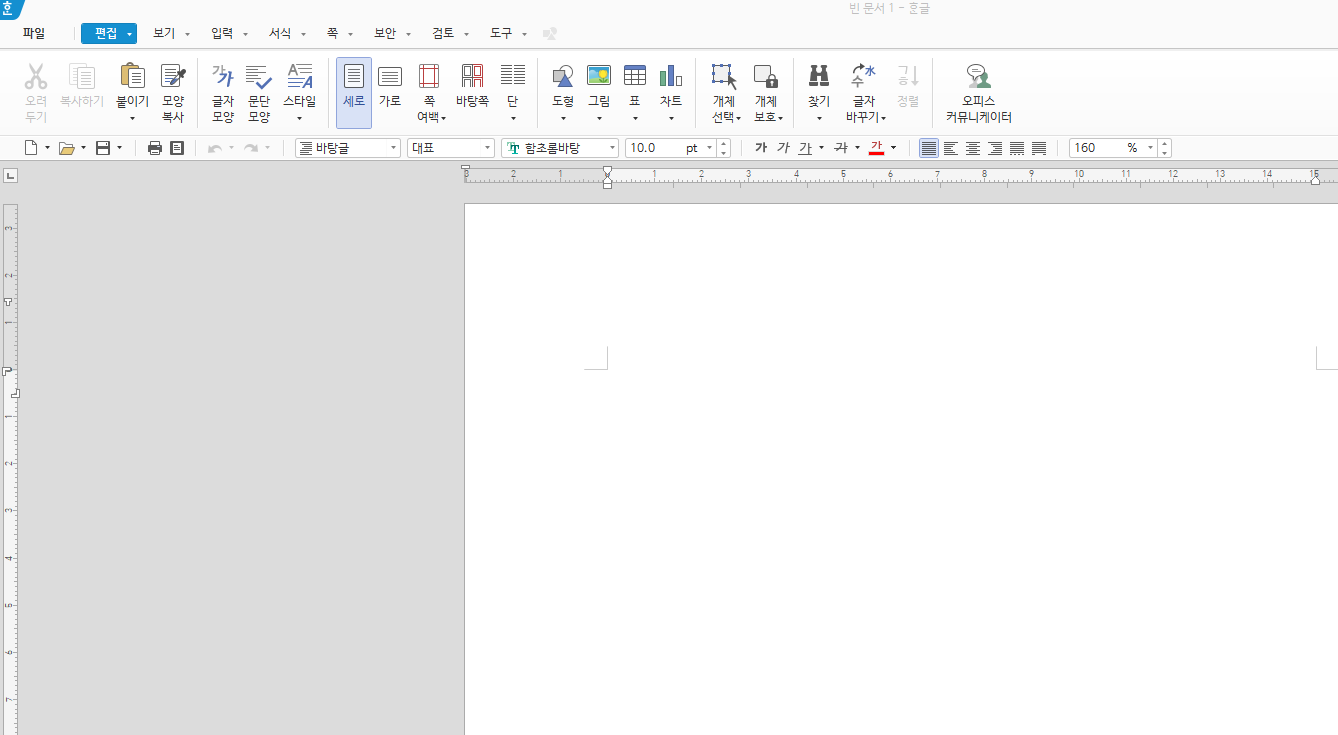Toggle underline 가 formatting
This screenshot has width=1338, height=735.
pos(805,148)
